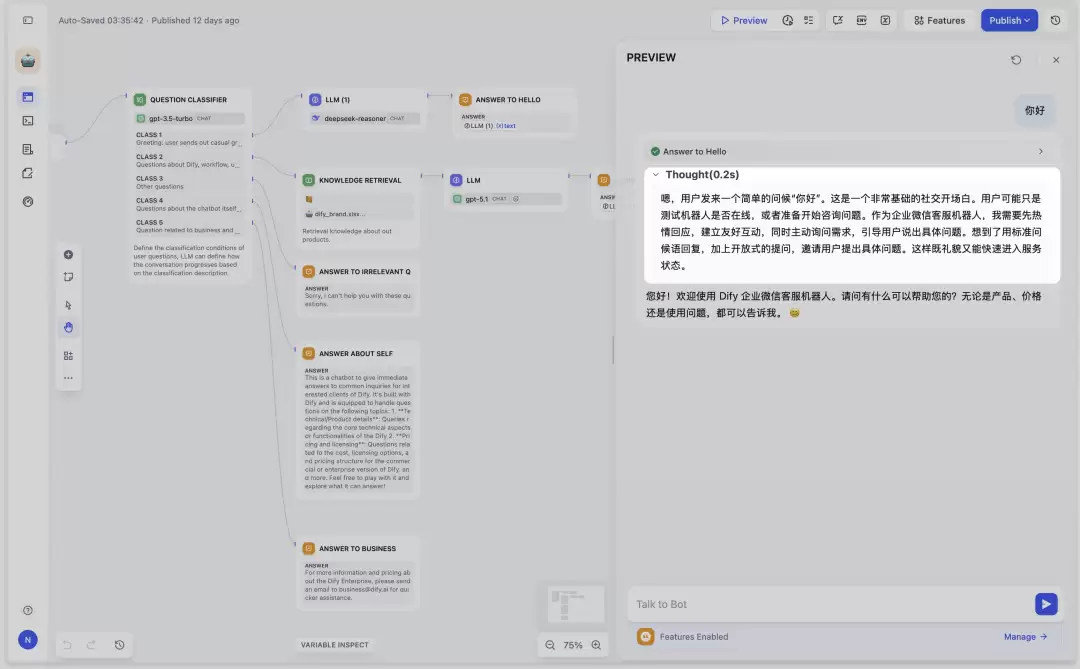Send message with blue arrow button

[x=1046, y=604]
